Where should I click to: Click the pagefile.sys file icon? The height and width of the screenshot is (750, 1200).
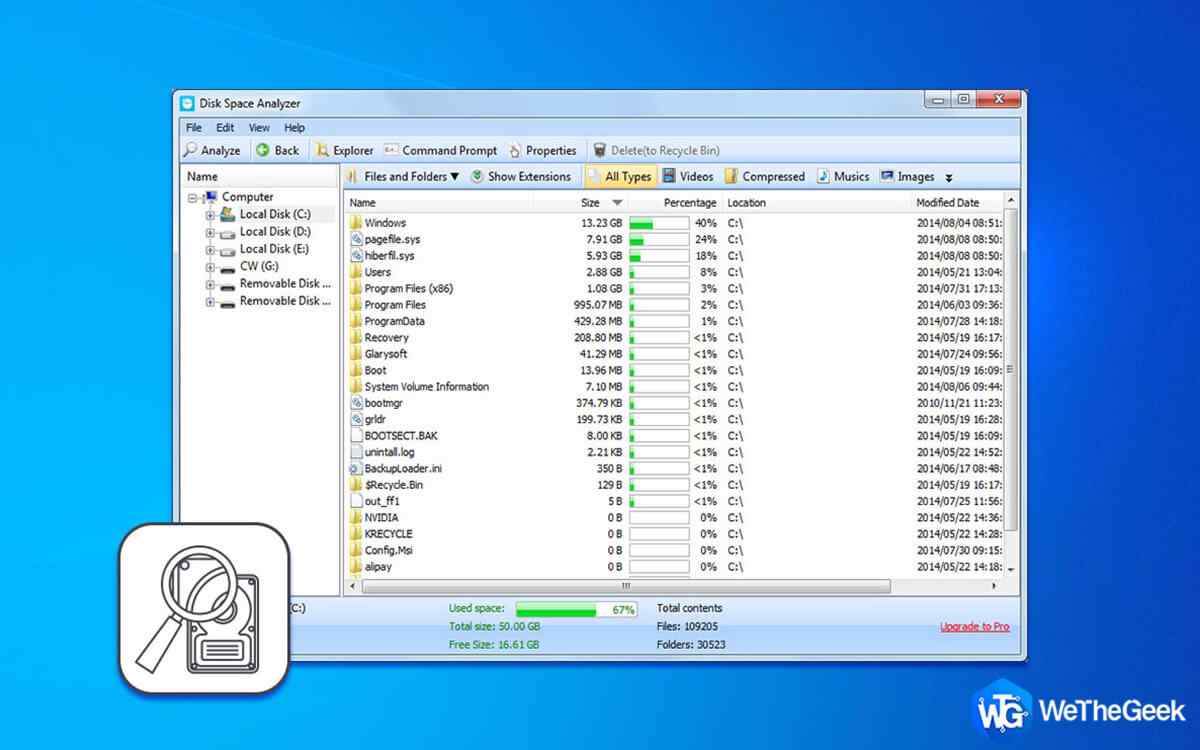[x=356, y=239]
